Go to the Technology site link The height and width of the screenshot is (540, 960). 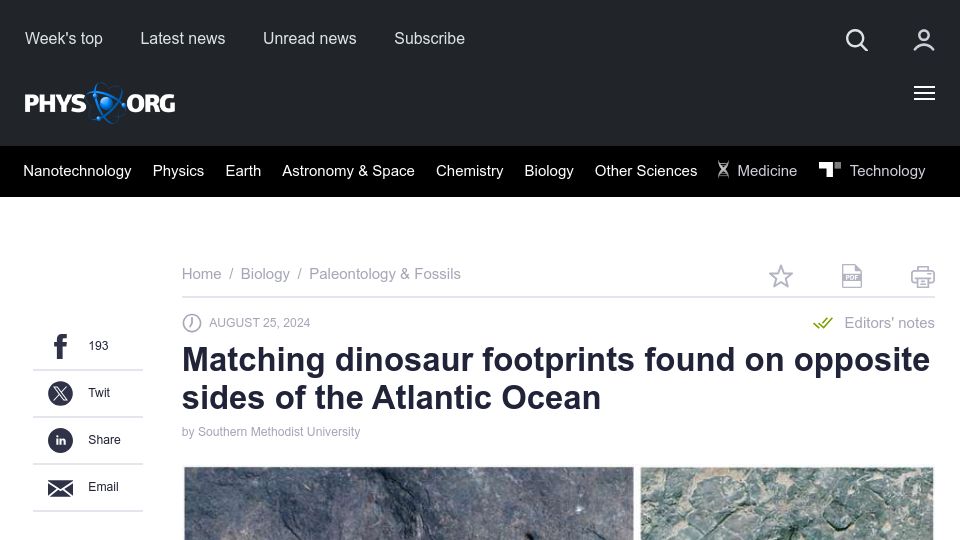pos(887,171)
